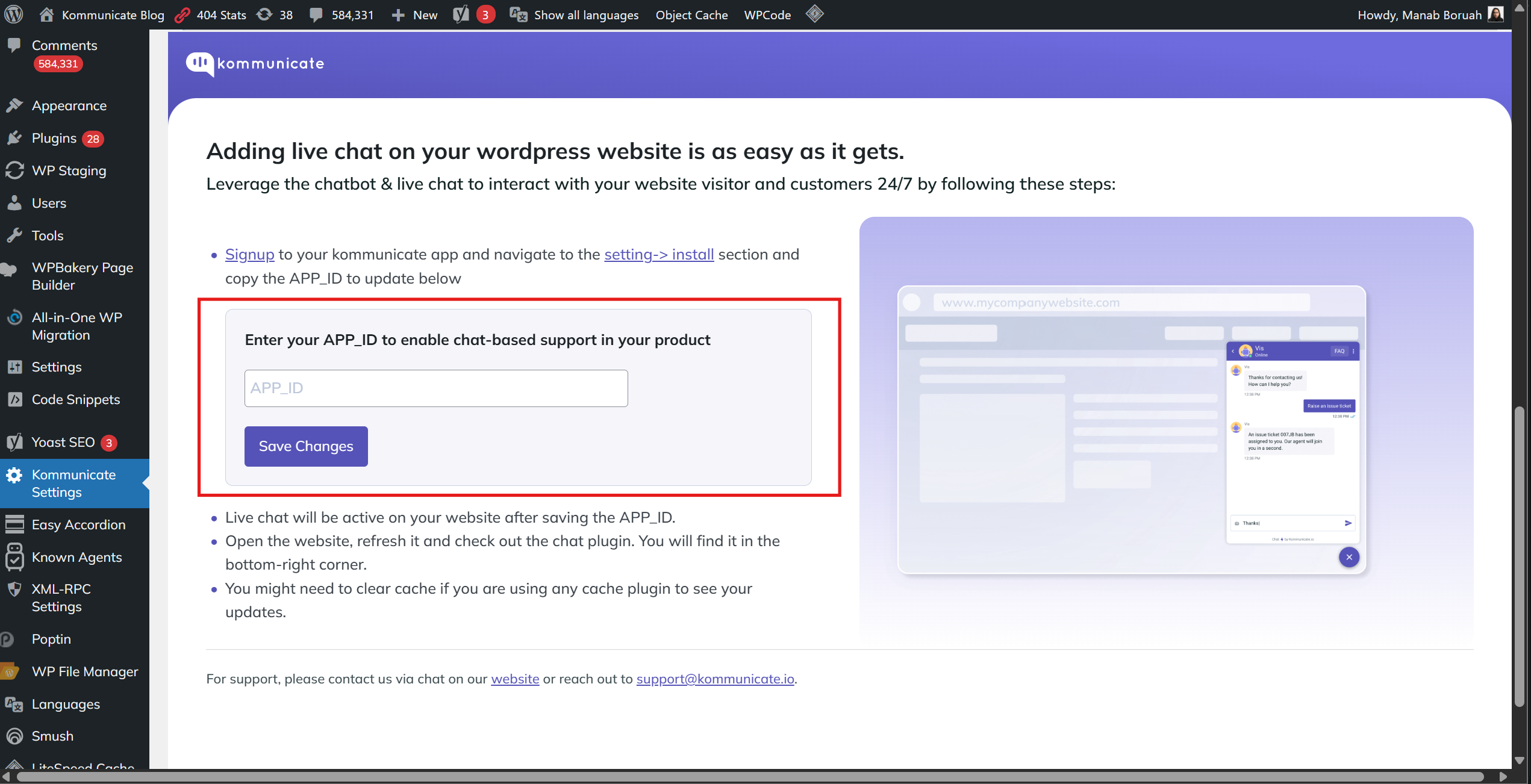Open the WordPress logo menu
Viewport: 1531px width, 784px height.
tap(14, 14)
